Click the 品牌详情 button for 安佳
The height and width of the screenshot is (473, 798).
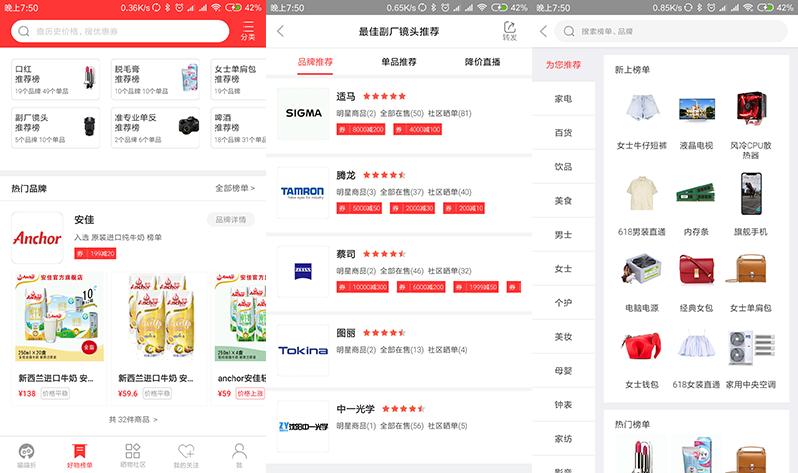(231, 219)
